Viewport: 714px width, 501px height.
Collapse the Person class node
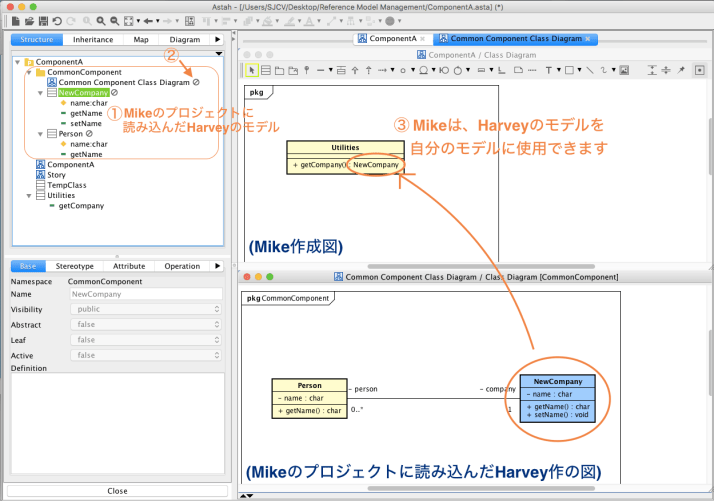pyautogui.click(x=40, y=133)
